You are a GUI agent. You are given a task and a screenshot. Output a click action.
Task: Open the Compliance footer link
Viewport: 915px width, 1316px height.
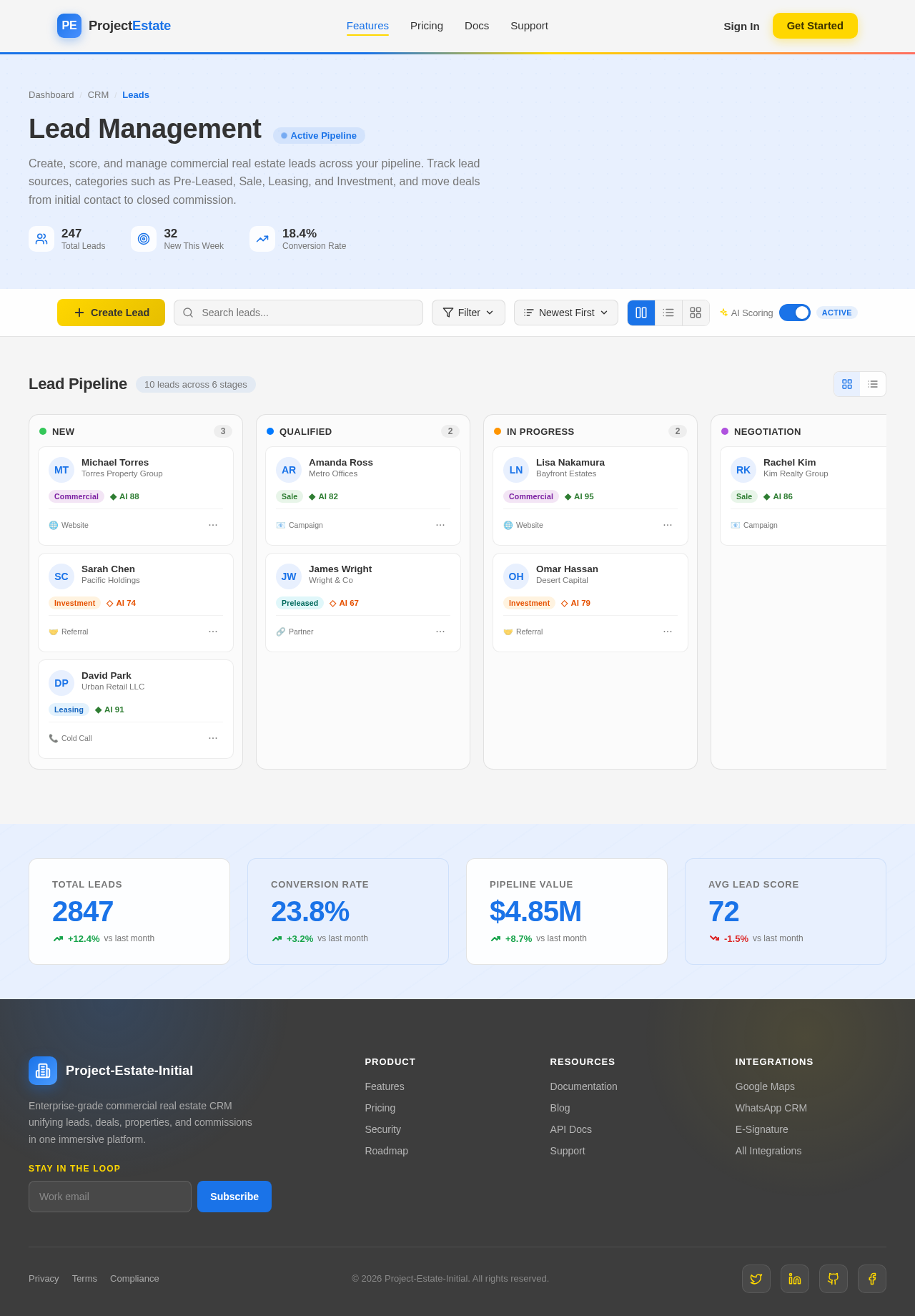[134, 1279]
